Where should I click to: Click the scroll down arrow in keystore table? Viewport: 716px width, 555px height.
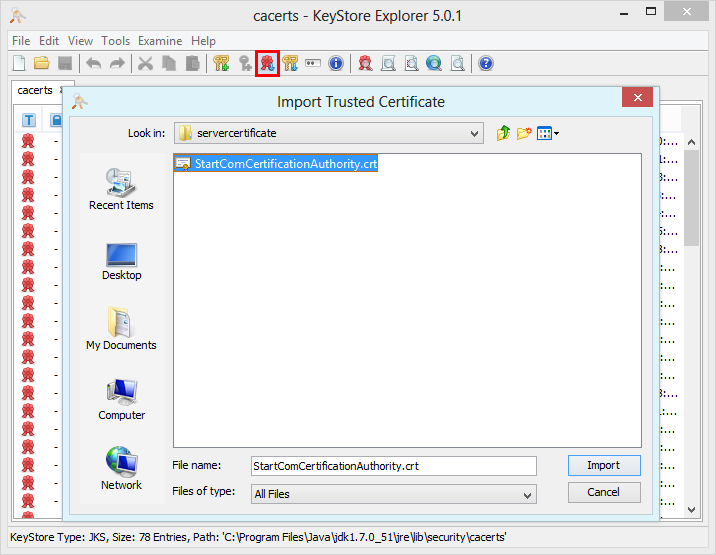[x=691, y=509]
